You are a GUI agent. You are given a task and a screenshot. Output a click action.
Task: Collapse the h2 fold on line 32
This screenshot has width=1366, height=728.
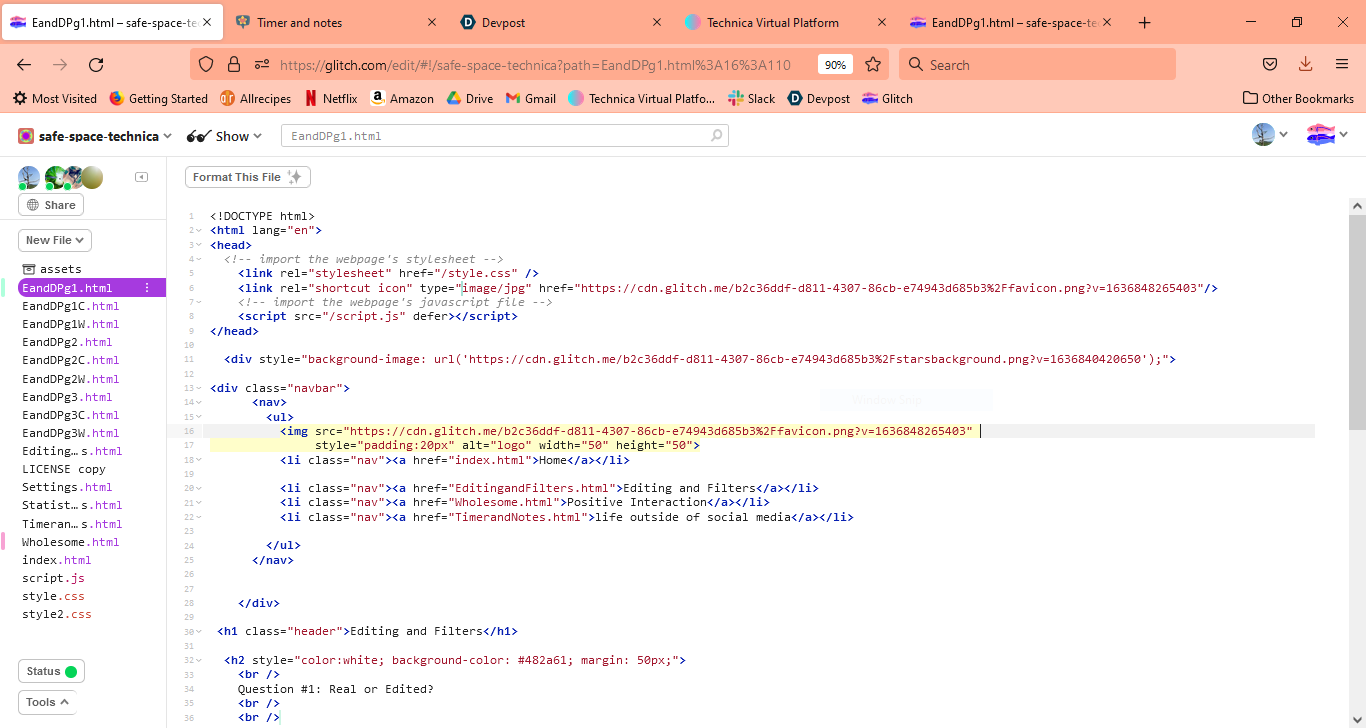pos(199,660)
